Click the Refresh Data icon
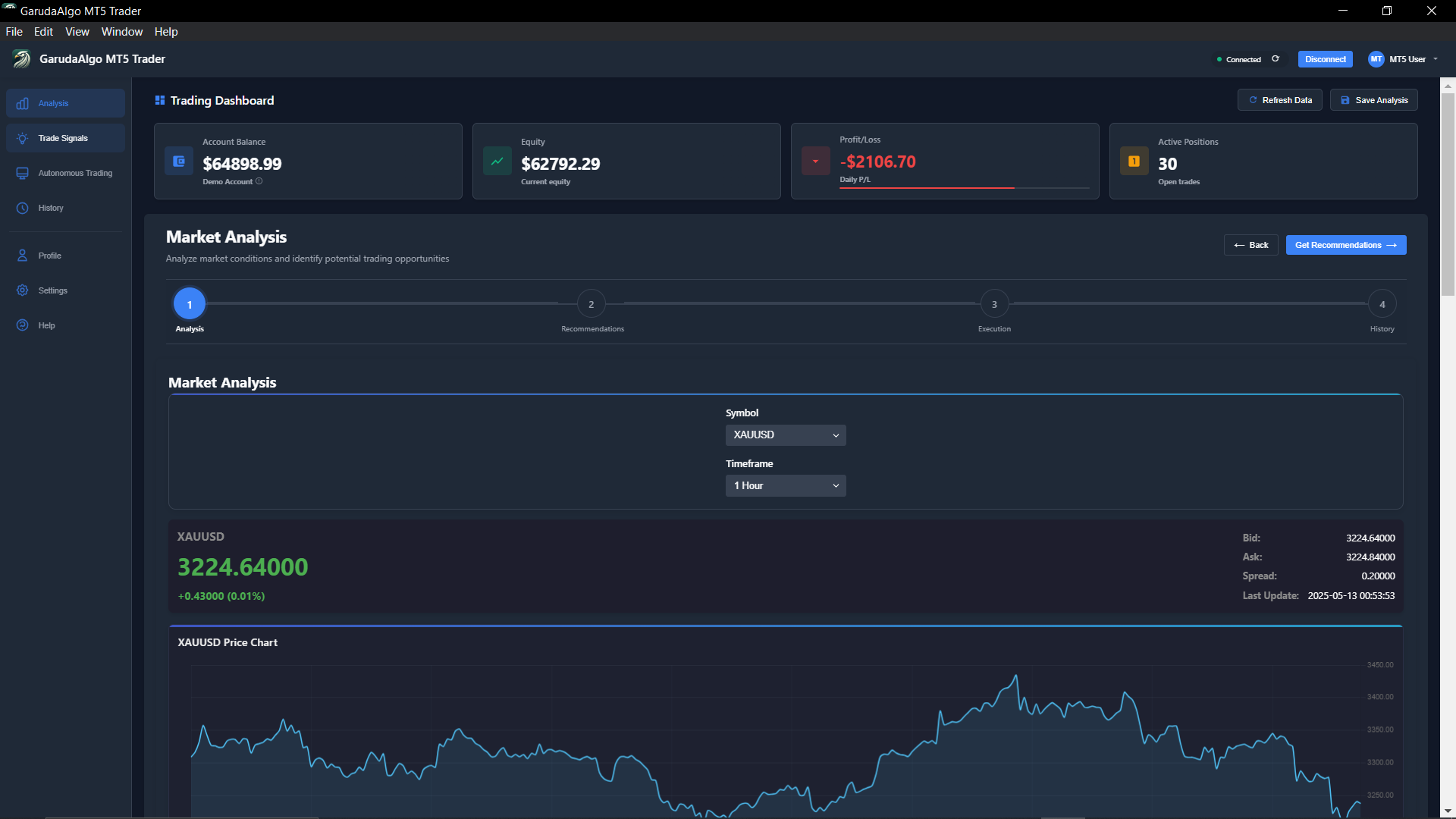 (1254, 99)
